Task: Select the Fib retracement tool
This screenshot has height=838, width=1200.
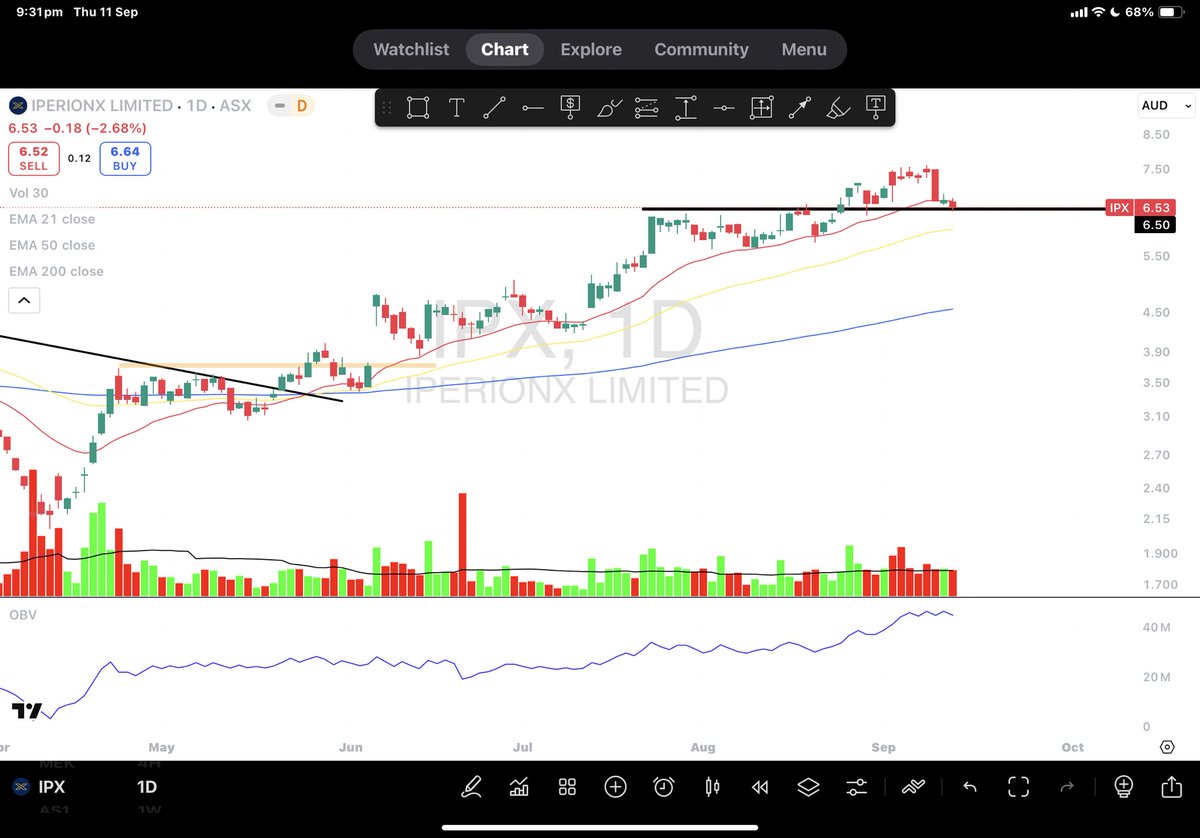Action: click(647, 108)
